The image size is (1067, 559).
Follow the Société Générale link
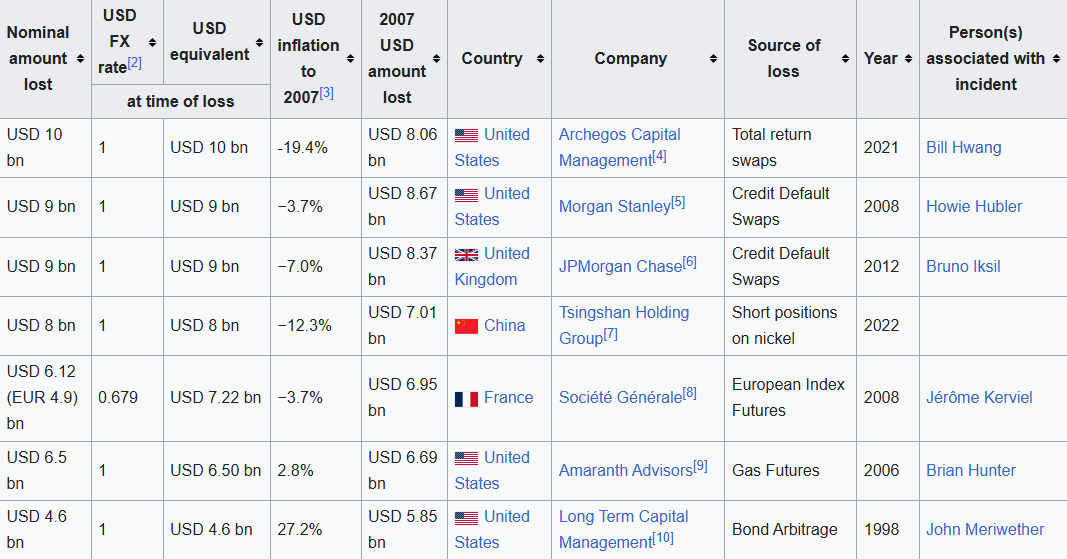(620, 398)
